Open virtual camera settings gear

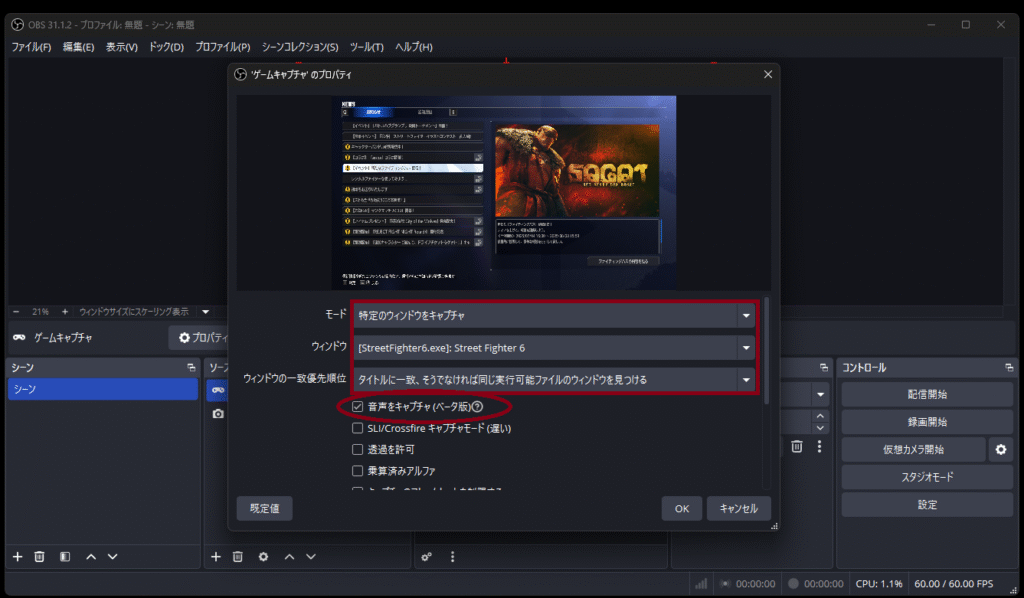(x=1000, y=449)
